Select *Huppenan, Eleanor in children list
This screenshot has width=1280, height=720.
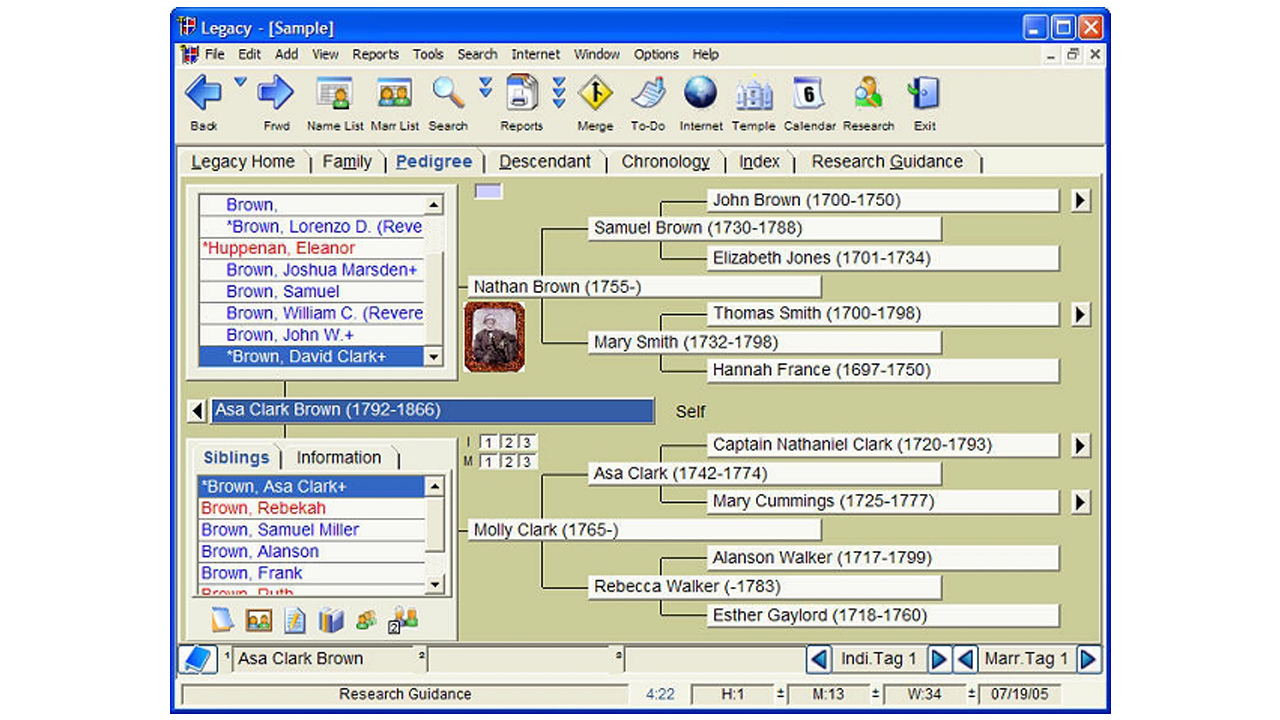(x=312, y=248)
